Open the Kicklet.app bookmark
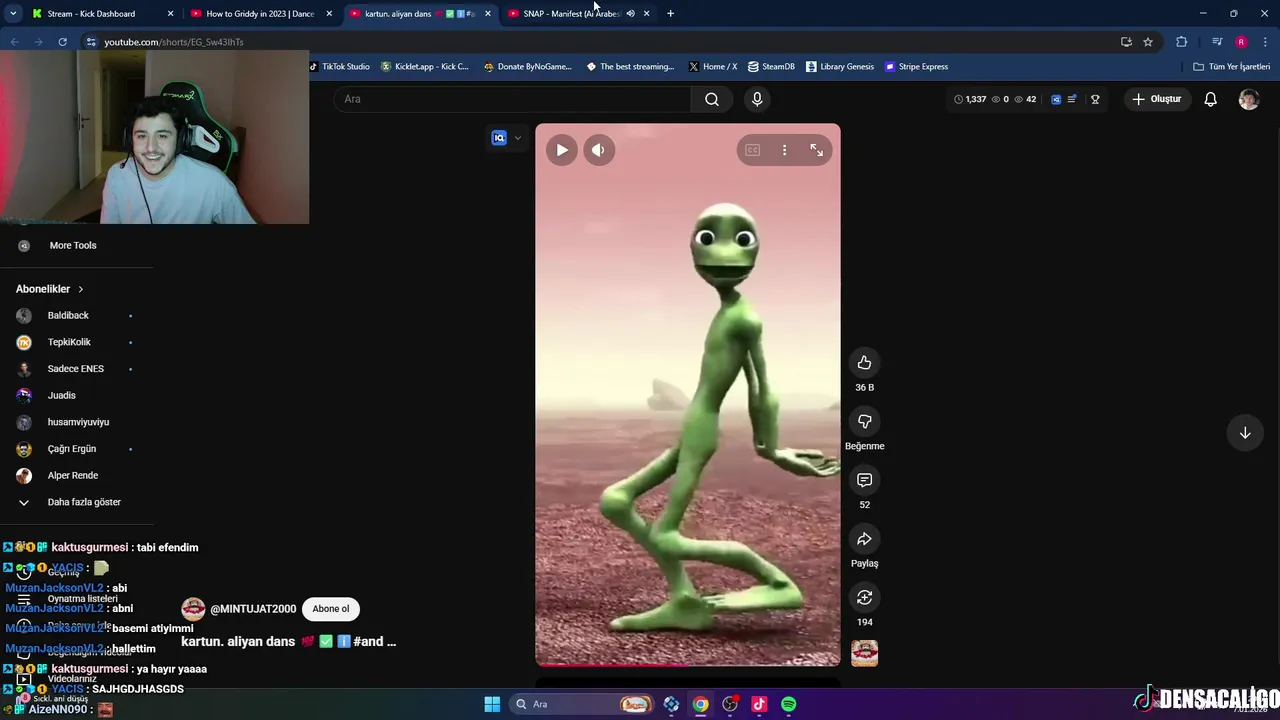This screenshot has width=1280, height=720. point(425,67)
